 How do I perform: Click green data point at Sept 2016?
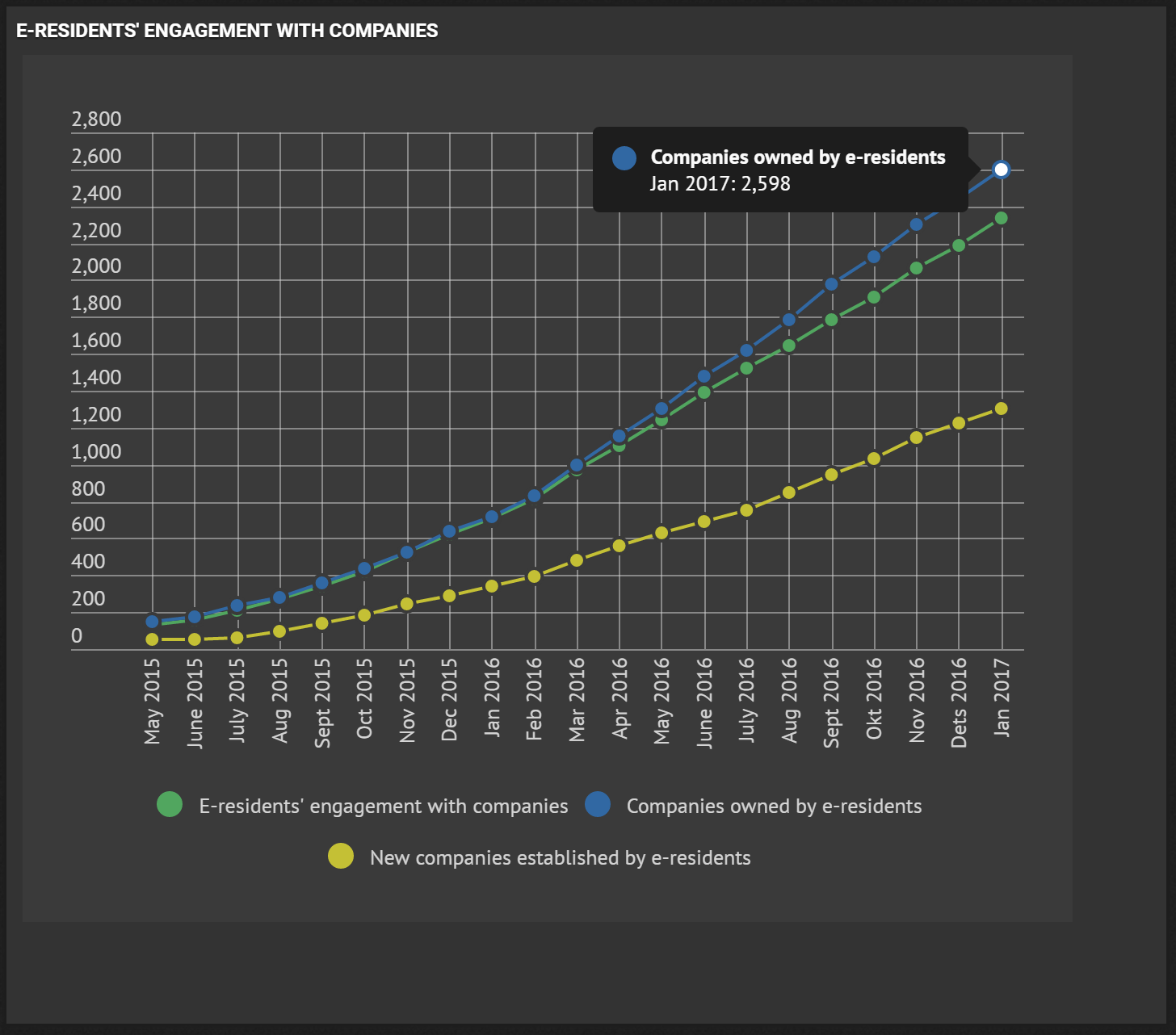click(831, 320)
